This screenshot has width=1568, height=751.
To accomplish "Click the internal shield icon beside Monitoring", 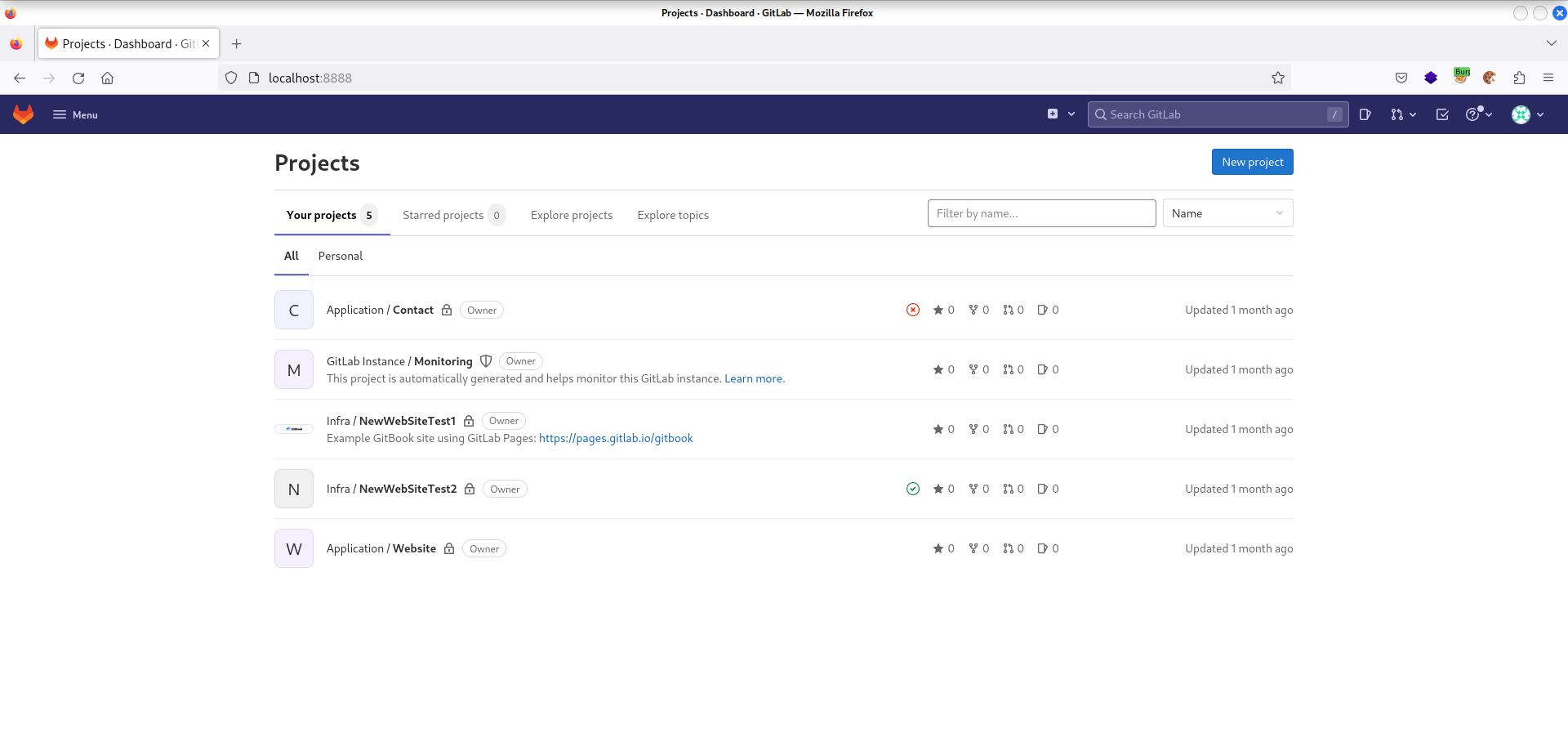I will tap(486, 361).
